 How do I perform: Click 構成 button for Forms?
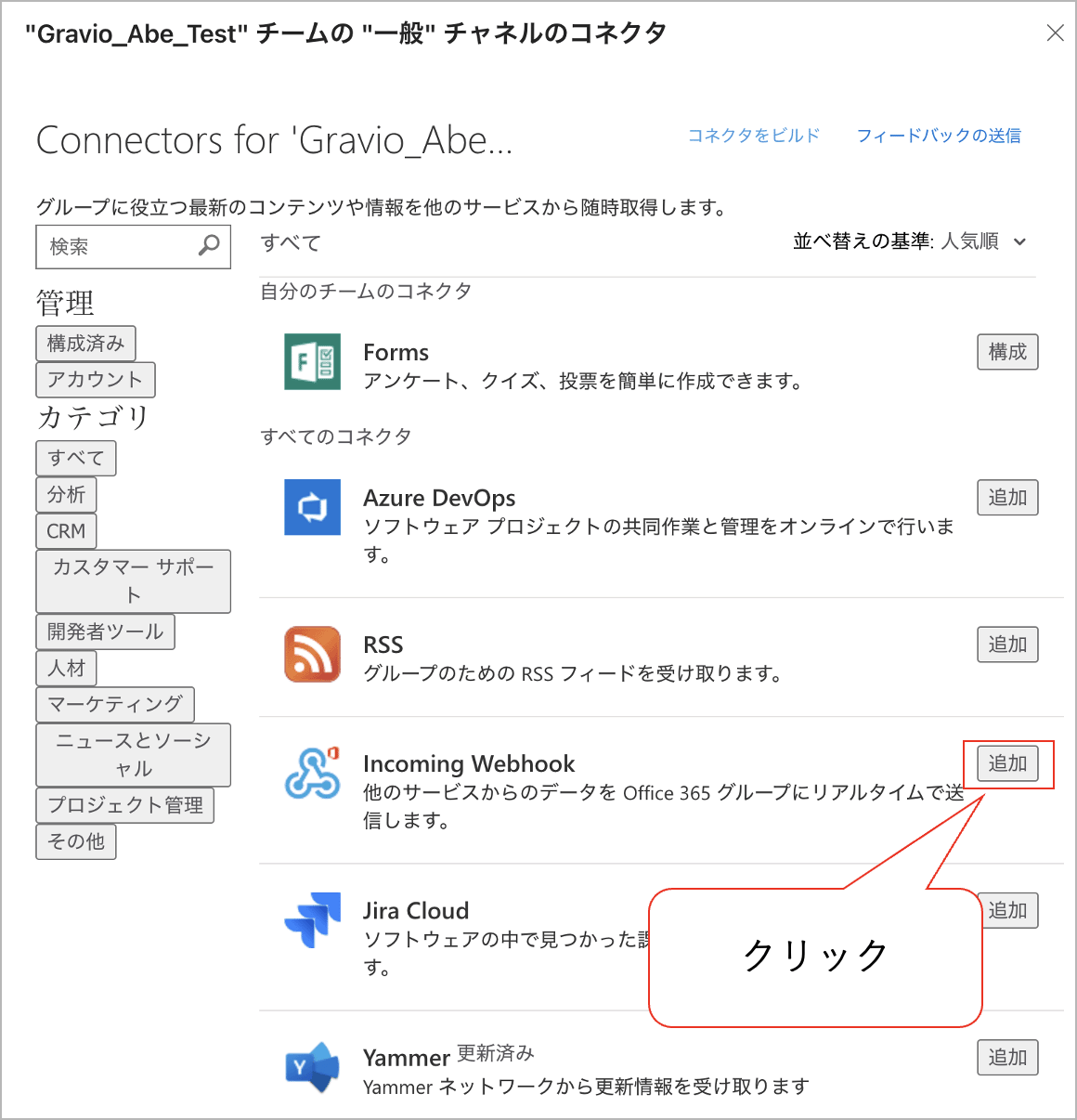click(1007, 352)
